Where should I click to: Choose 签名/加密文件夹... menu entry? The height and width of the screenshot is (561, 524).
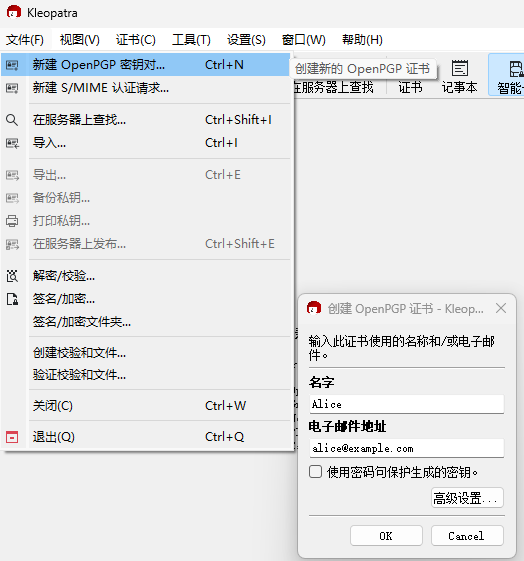tap(145, 322)
